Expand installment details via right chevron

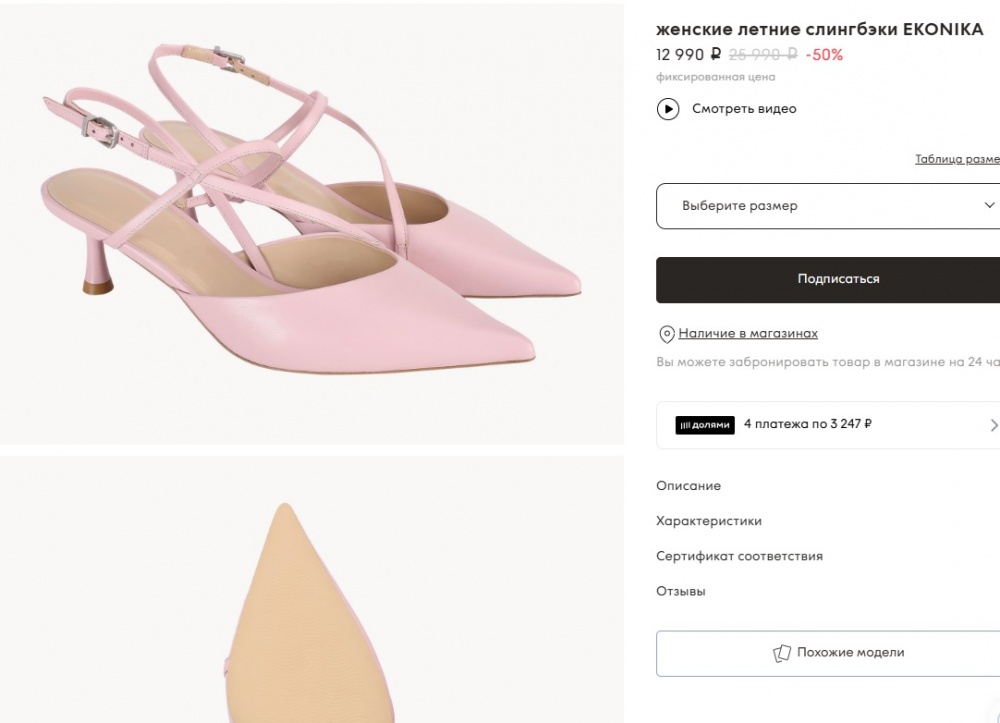[993, 425]
